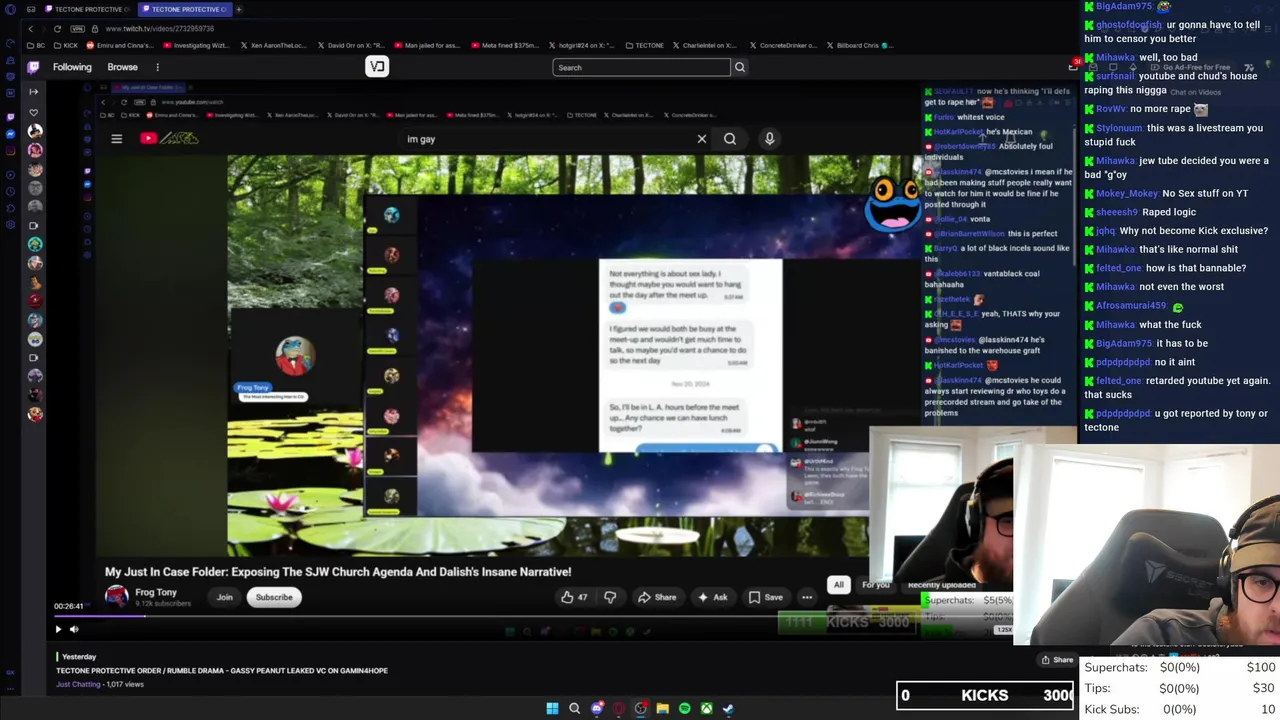Click the twitch.tv address bar URL
Screen dimensions: 1280x720
[160, 28]
